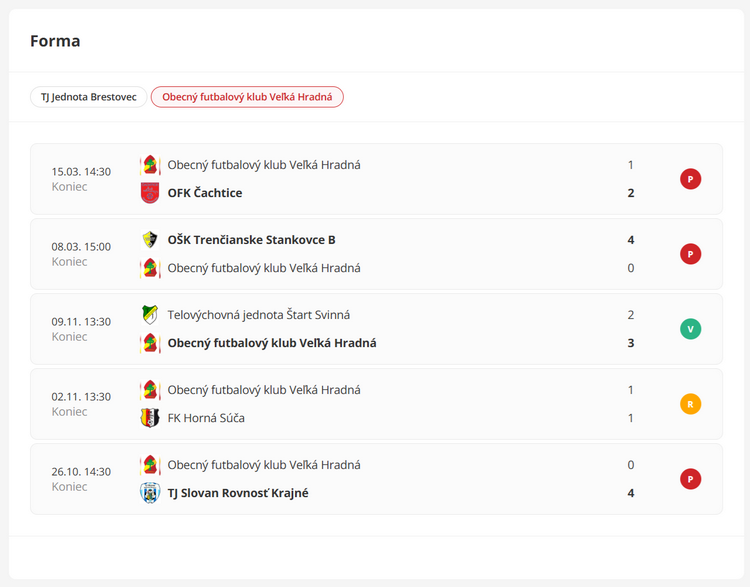Switch to TJ Jednota Brestovec tab

coord(88,97)
